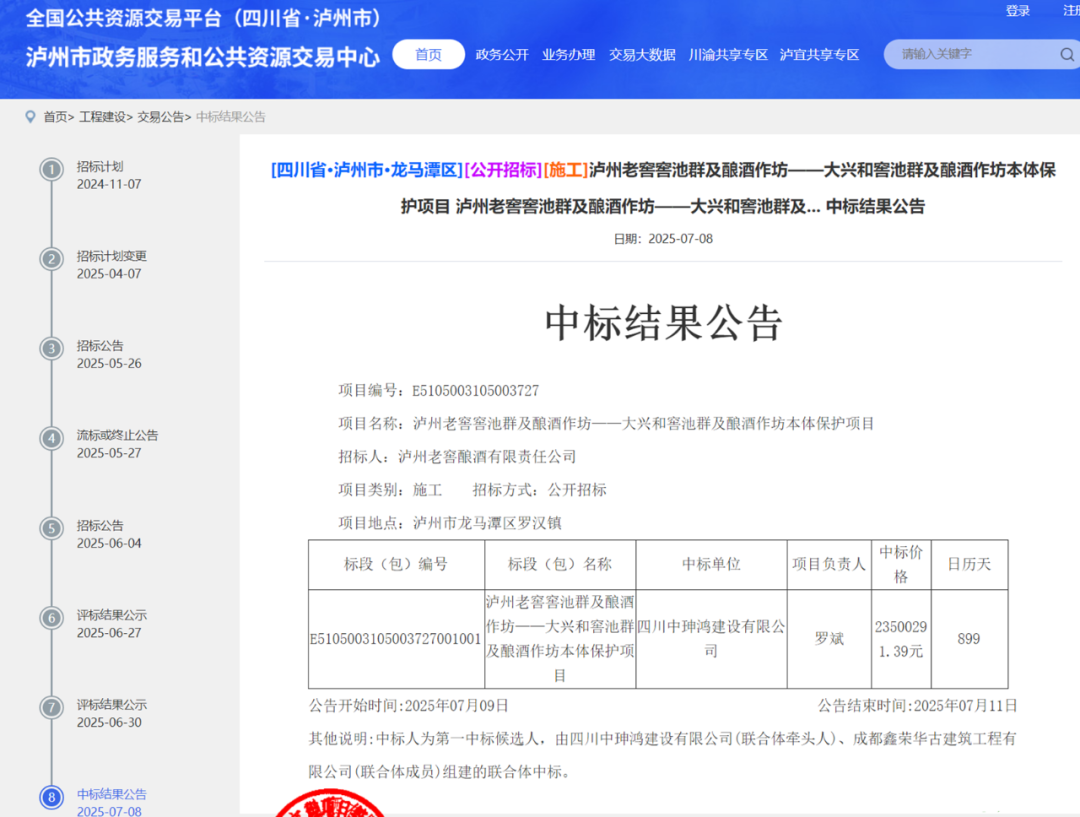
Task: Click the location pin breadcrumb icon
Action: coord(30,117)
